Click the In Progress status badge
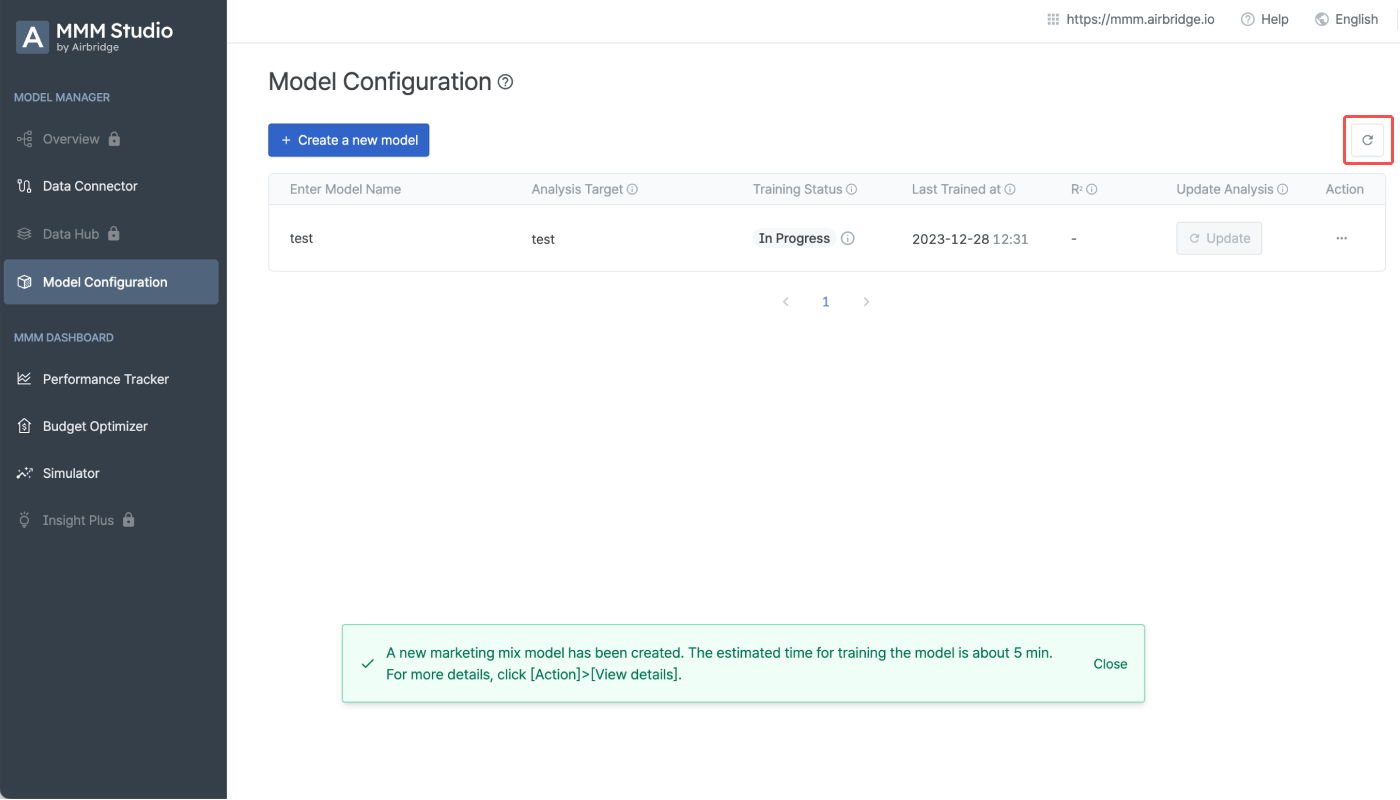Viewport: 1400px width, 800px height. (795, 238)
